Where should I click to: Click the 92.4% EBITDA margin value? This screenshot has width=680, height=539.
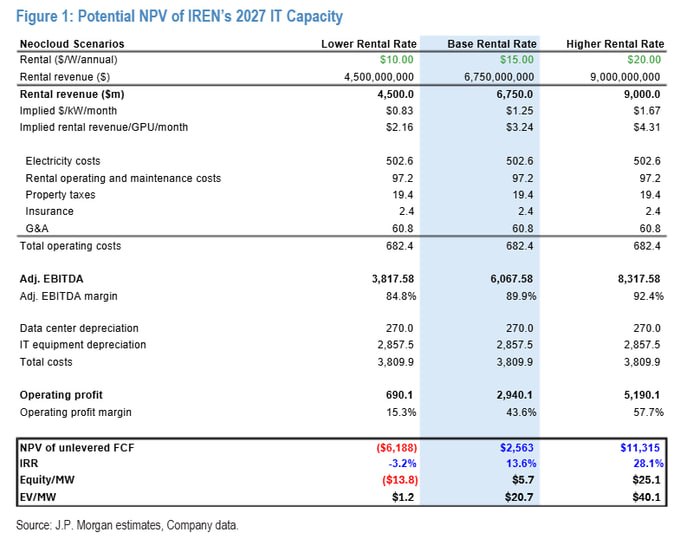tap(648, 296)
